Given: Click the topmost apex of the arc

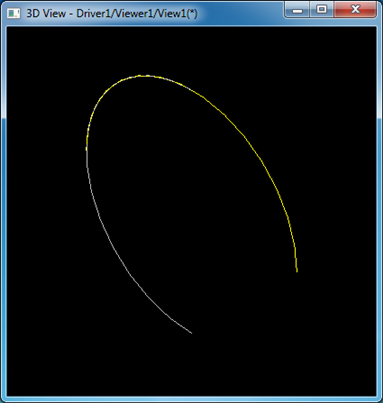Looking at the screenshot, I should click(143, 76).
